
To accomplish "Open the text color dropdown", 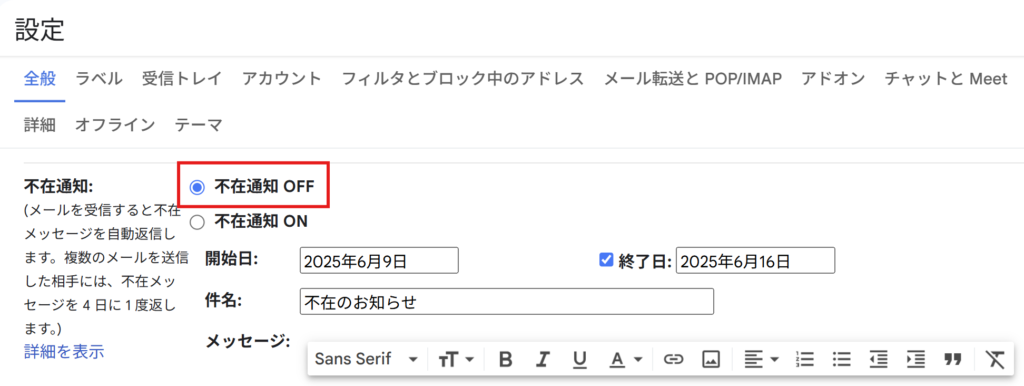I will (626, 359).
